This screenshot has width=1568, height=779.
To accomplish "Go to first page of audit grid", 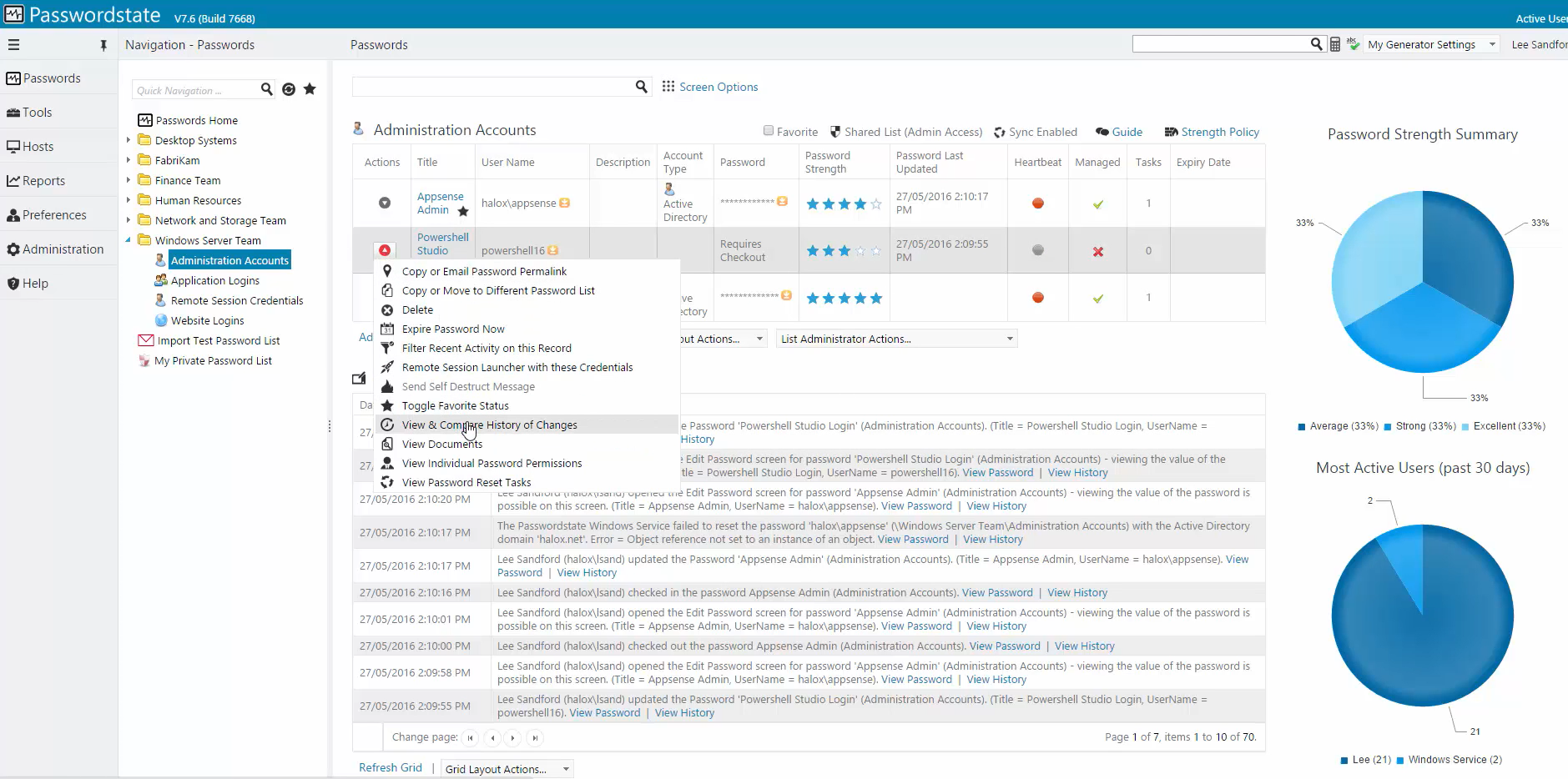I will (x=470, y=738).
